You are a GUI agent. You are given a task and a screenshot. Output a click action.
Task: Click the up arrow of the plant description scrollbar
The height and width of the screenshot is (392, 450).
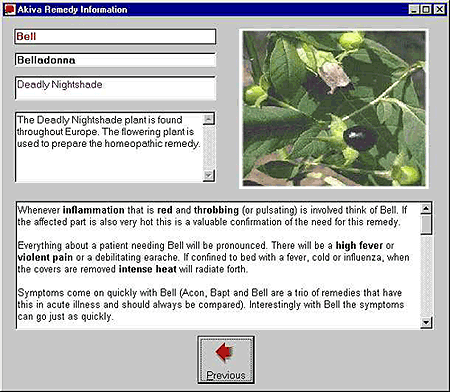coord(209,119)
